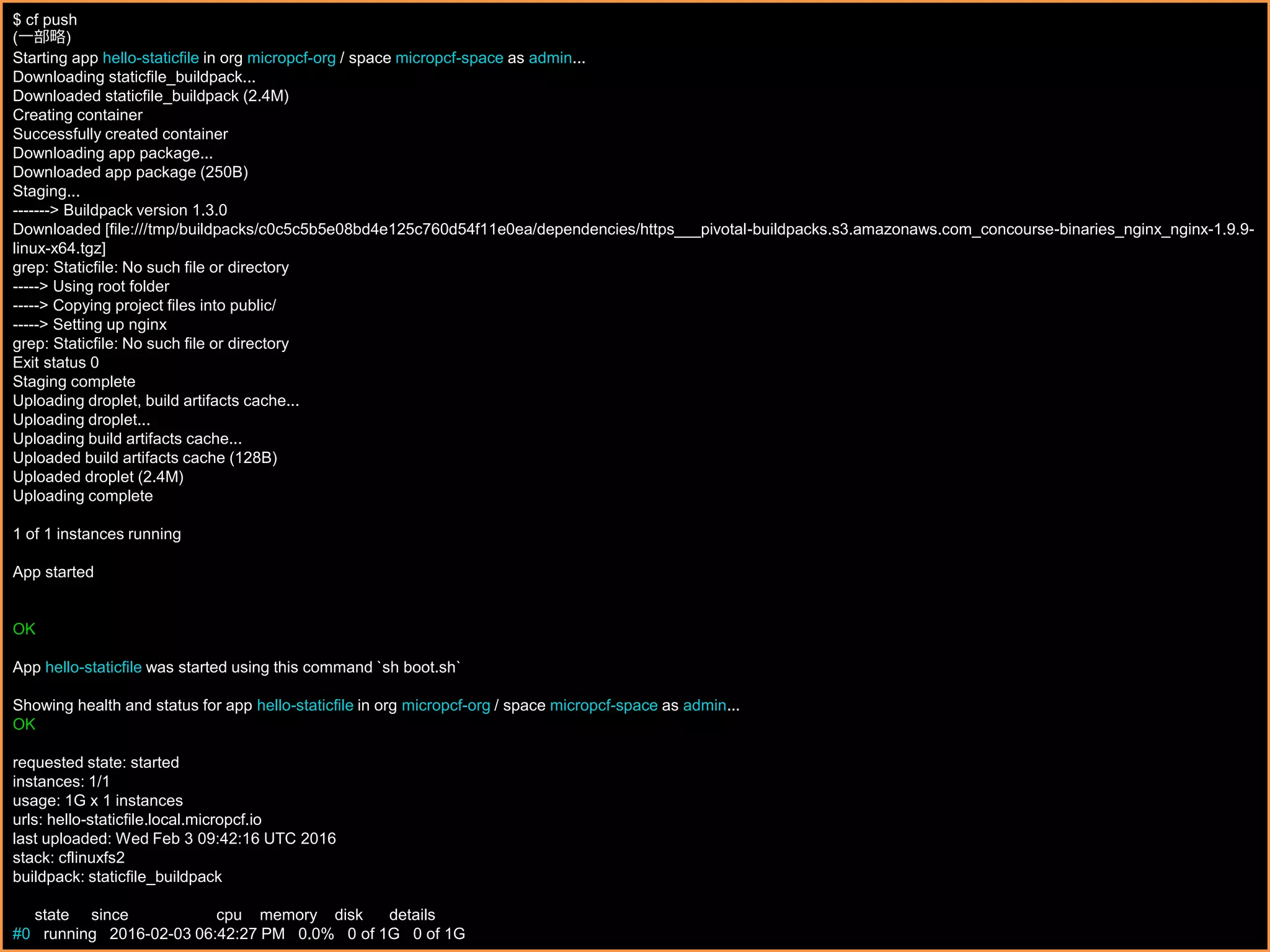Click 'Setting up nginx' line
The height and width of the screenshot is (952, 1270).
(x=90, y=325)
